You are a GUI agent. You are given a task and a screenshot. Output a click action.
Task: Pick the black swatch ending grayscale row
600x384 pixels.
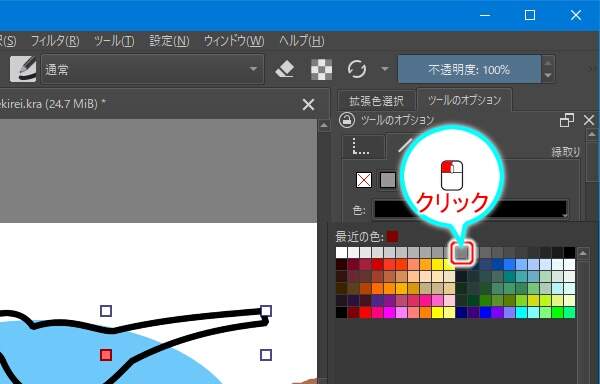point(569,252)
